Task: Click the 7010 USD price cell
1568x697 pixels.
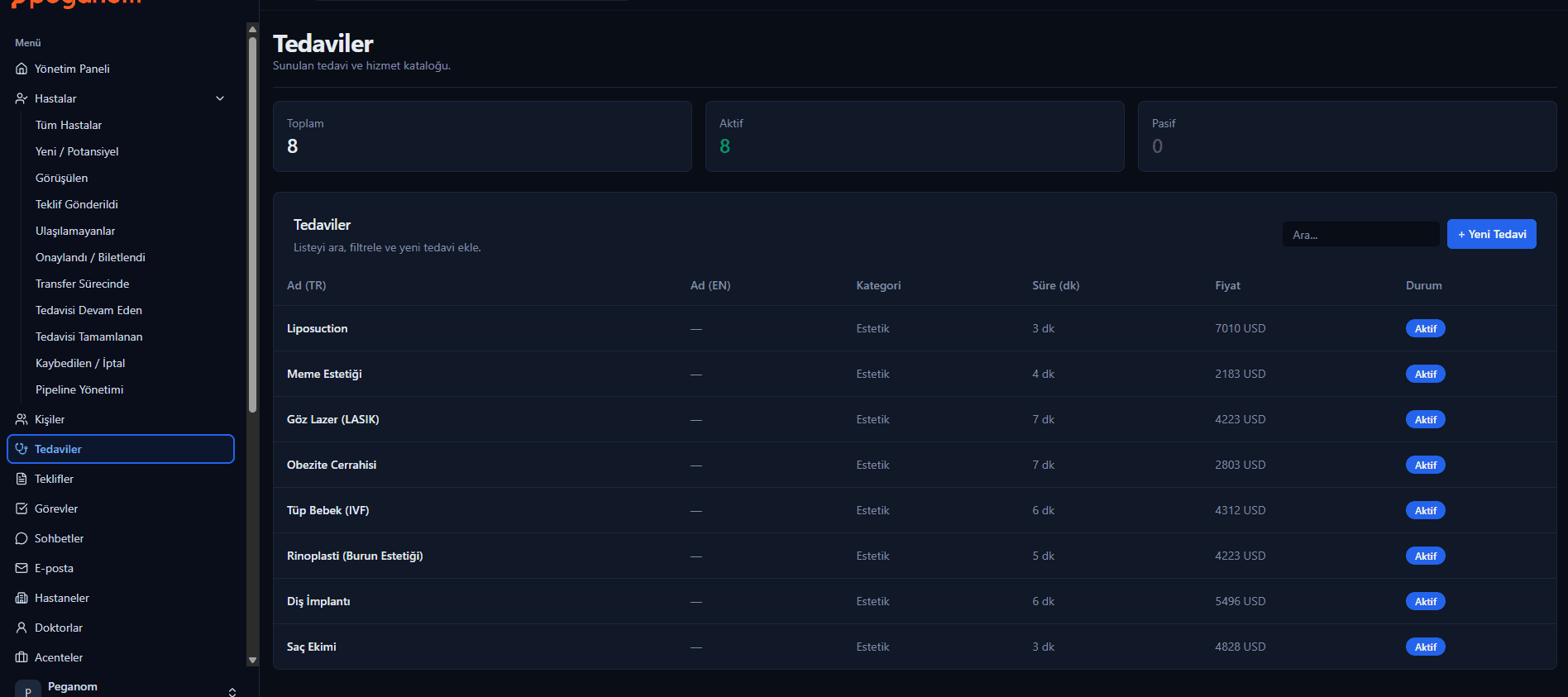Action: point(1240,328)
